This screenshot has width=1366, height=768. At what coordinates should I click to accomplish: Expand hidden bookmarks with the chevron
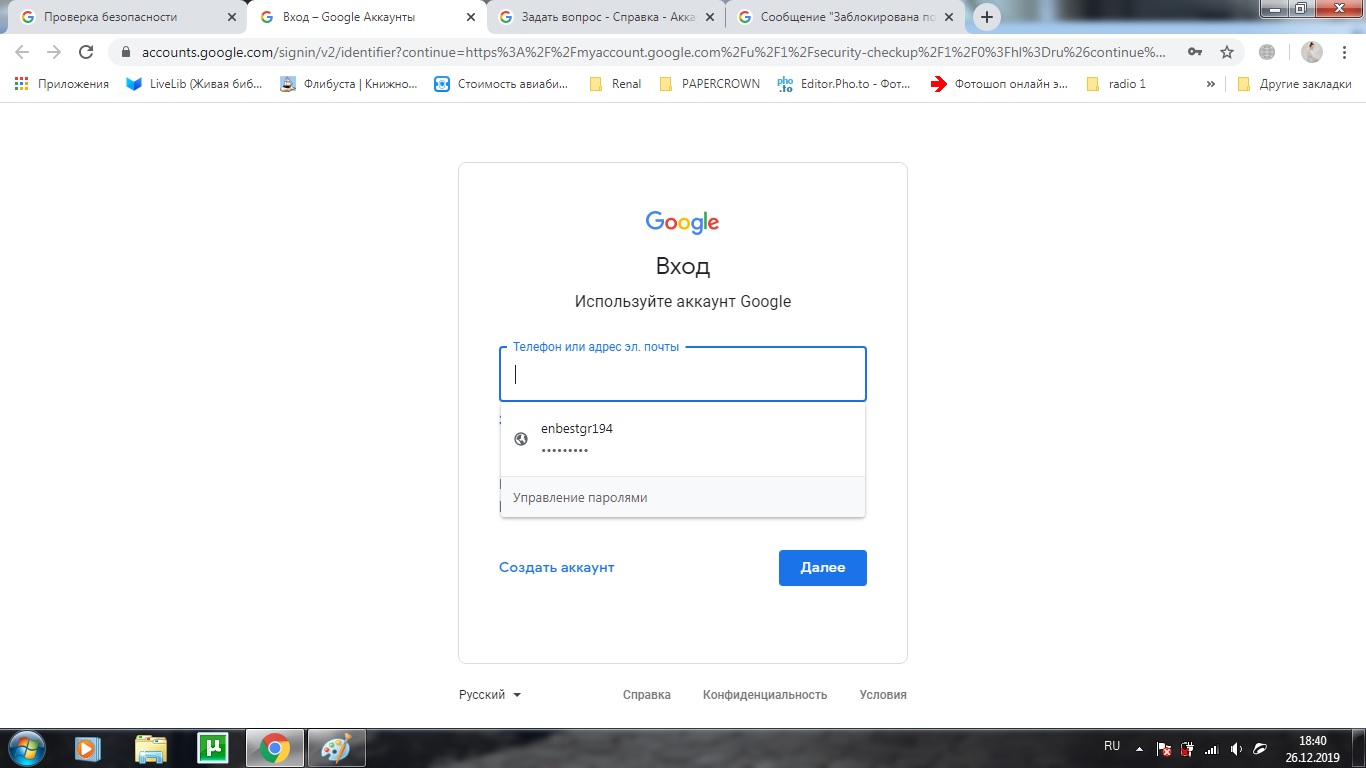[x=1211, y=84]
